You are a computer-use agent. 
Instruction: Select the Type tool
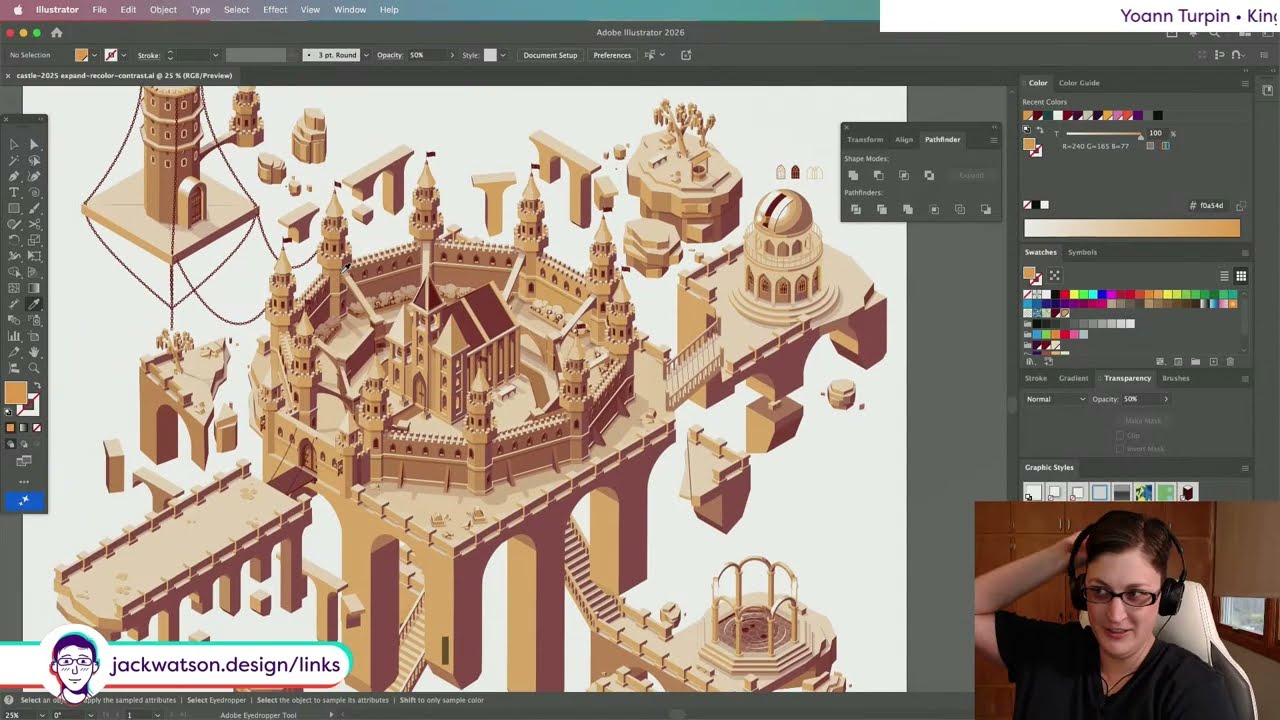pos(14,192)
